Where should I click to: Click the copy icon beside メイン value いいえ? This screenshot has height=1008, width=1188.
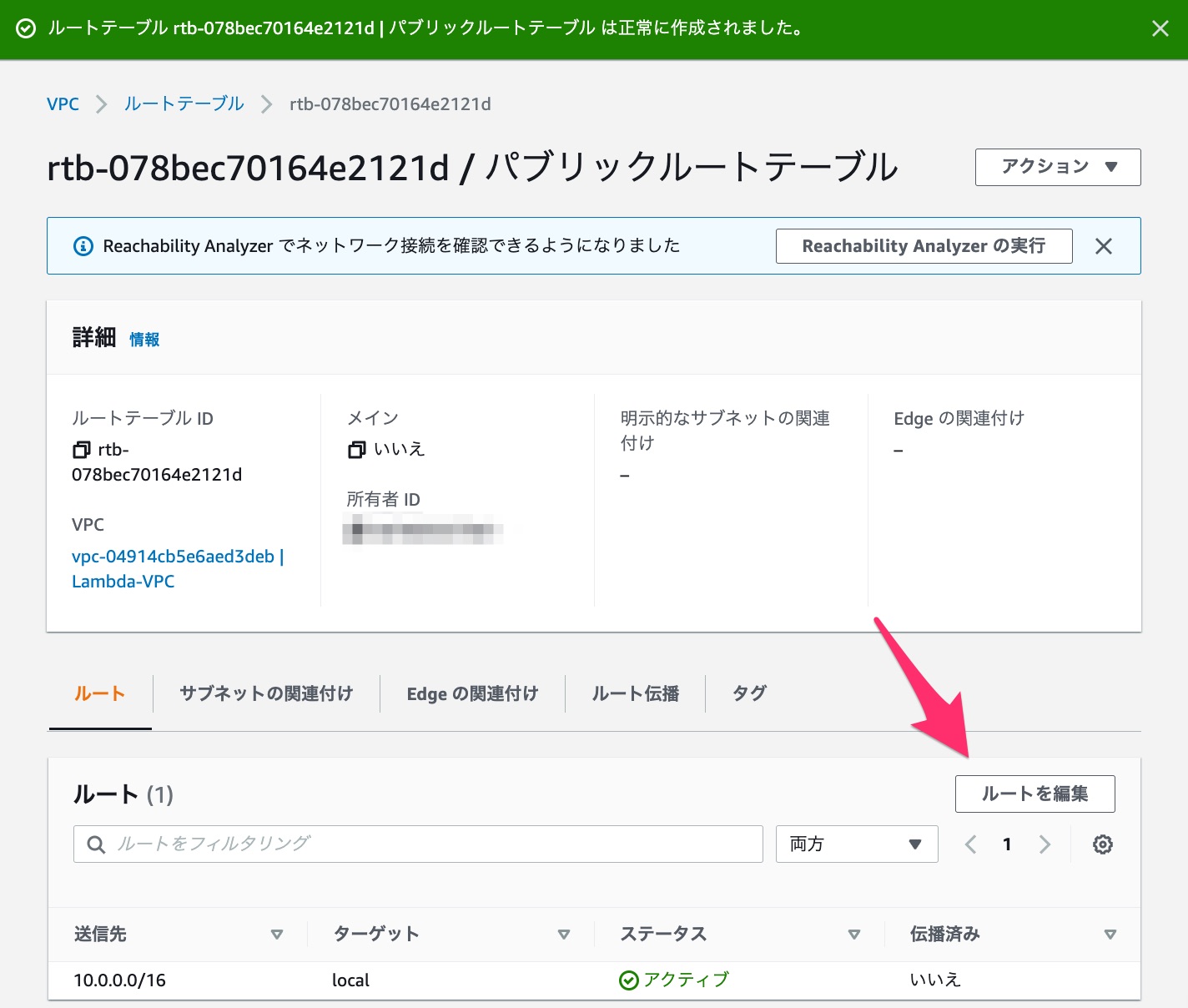pyautogui.click(x=357, y=449)
